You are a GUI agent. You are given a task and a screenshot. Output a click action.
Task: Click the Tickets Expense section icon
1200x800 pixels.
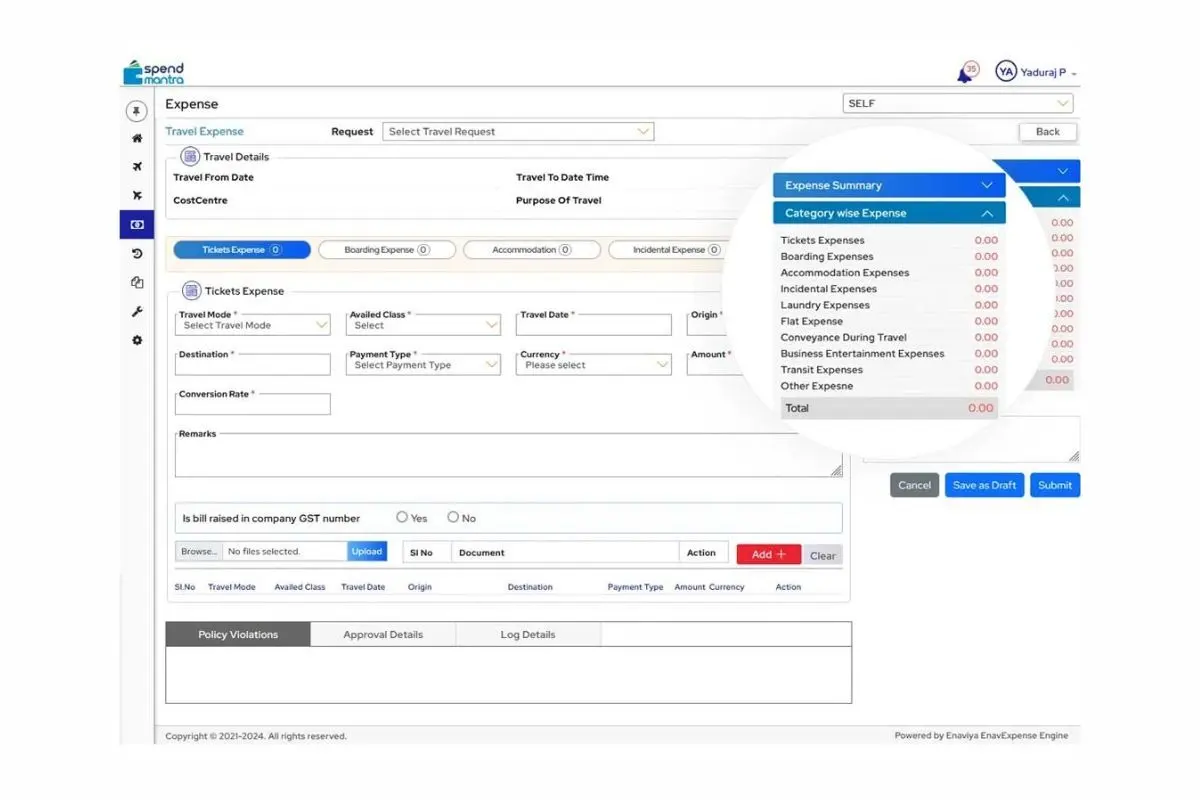191,291
